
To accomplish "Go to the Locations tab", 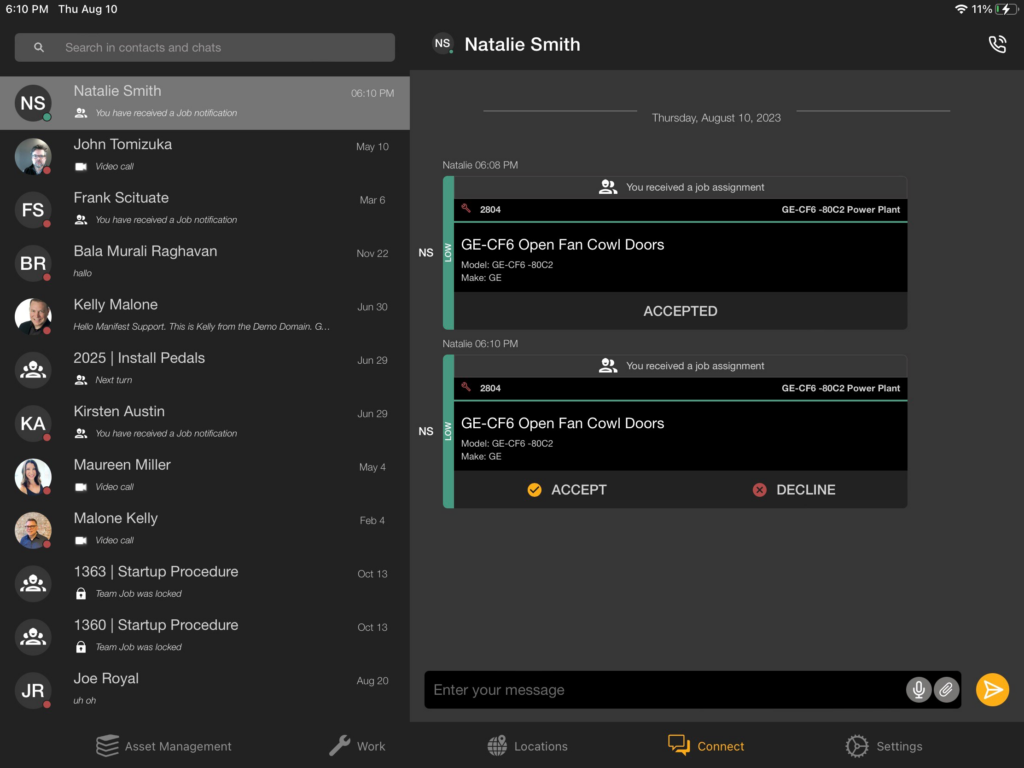I will tap(527, 746).
